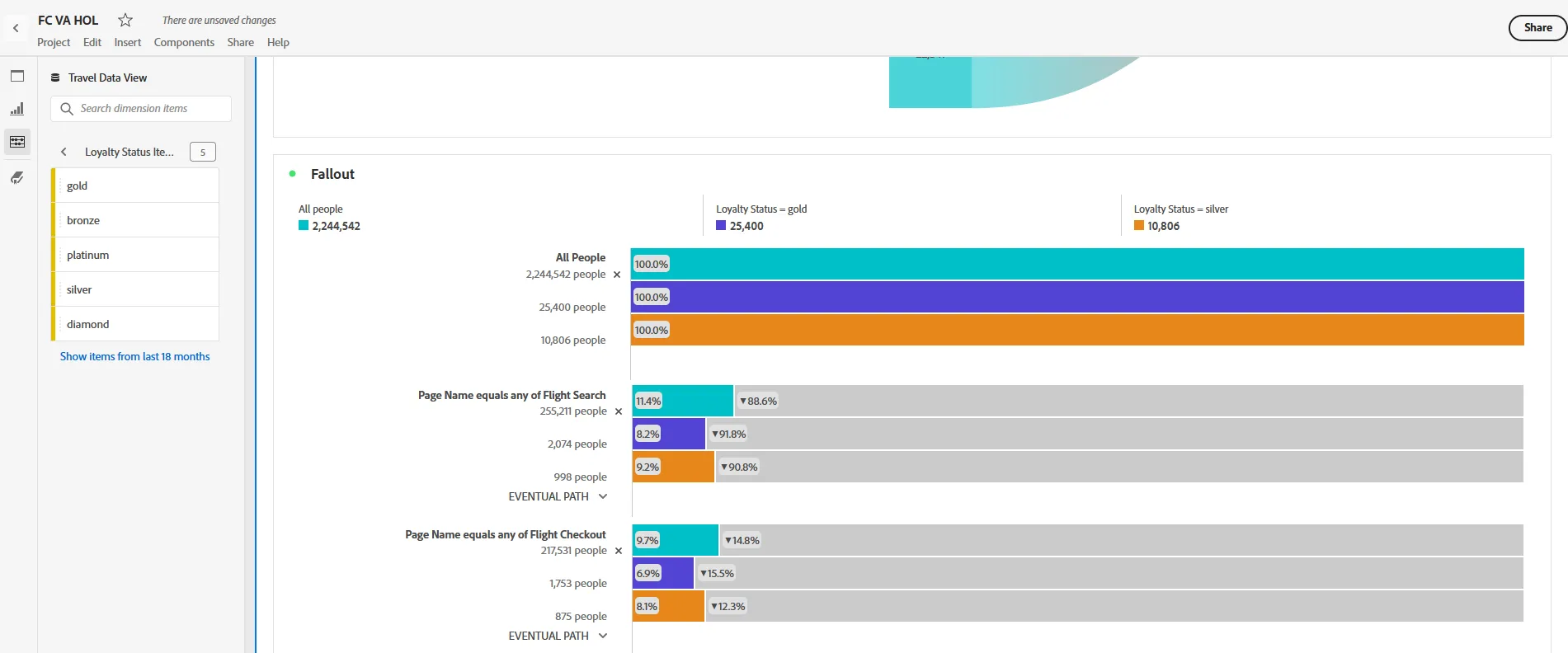Click the rounded Share button
Image resolution: width=1568 pixels, height=653 pixels.
click(x=1537, y=27)
